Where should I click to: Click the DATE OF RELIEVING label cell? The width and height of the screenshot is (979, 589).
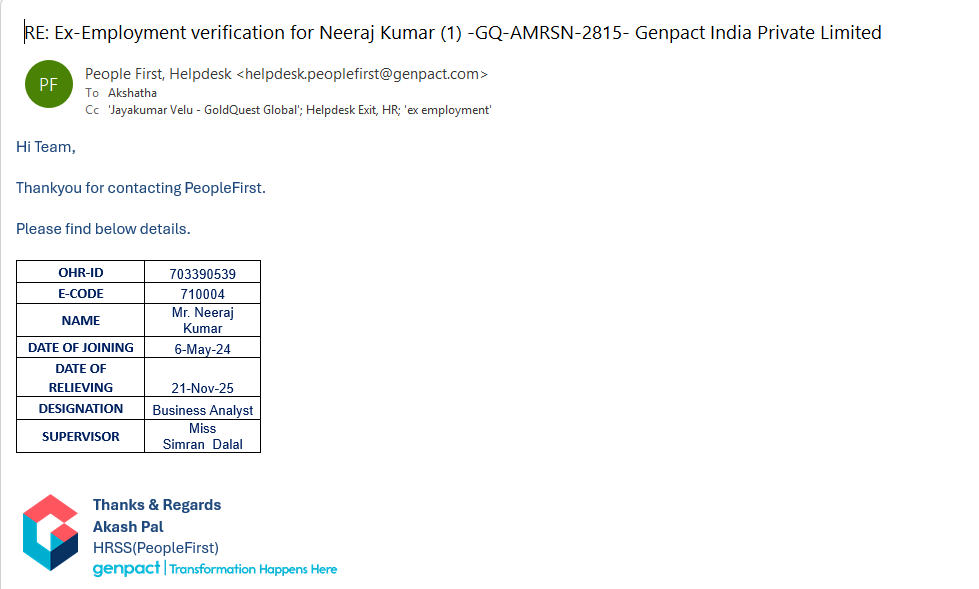click(81, 378)
